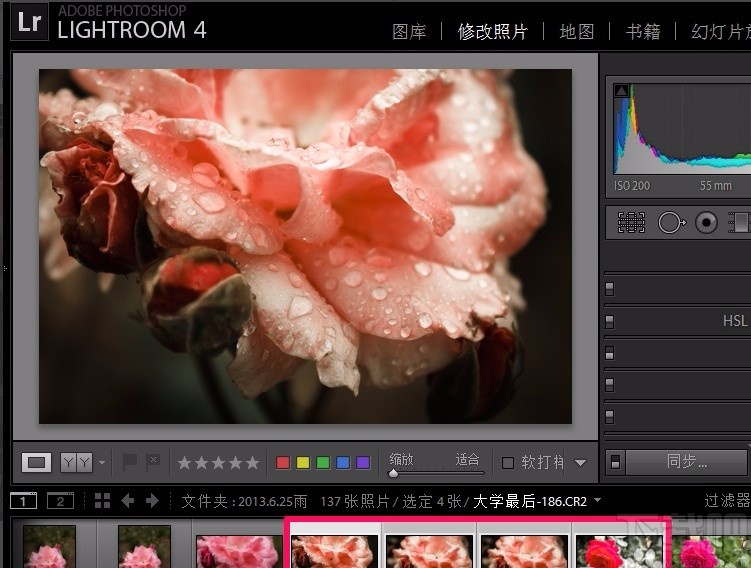Set rating to four stars
Image resolution: width=751 pixels, height=568 pixels.
coord(235,463)
